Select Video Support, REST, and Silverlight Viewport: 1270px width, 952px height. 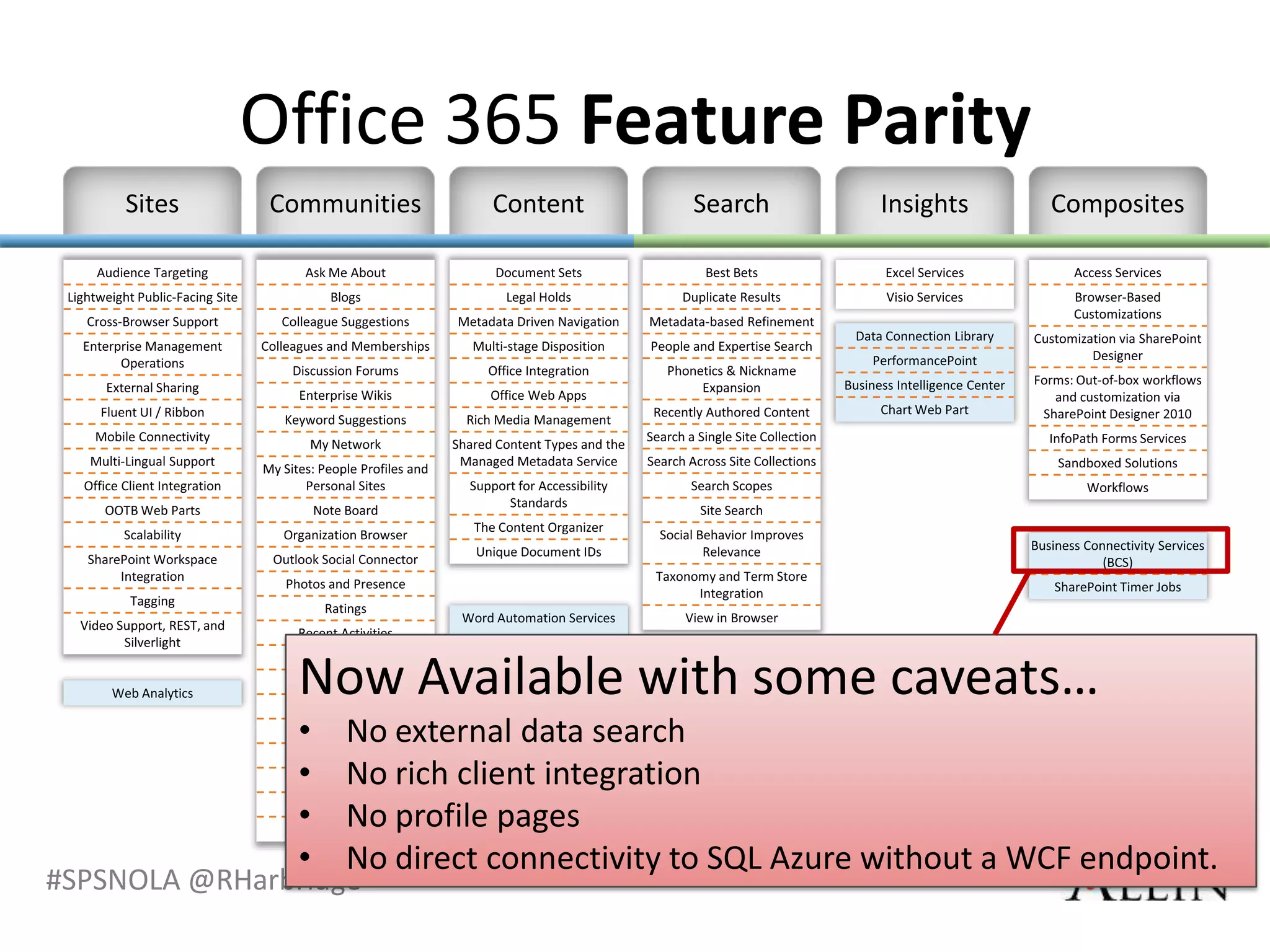tap(153, 633)
